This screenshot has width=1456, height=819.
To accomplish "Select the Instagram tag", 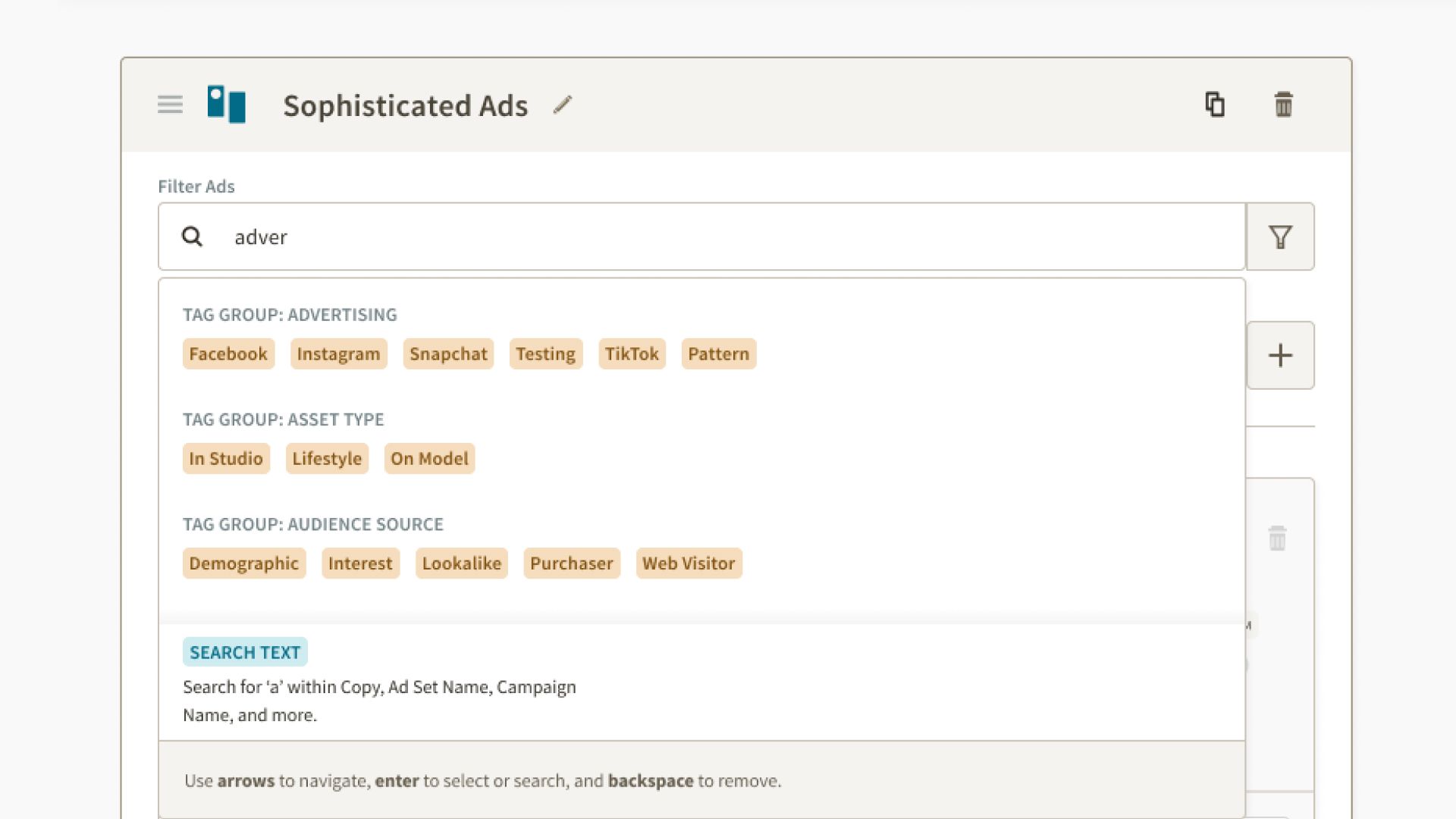I will tap(338, 354).
